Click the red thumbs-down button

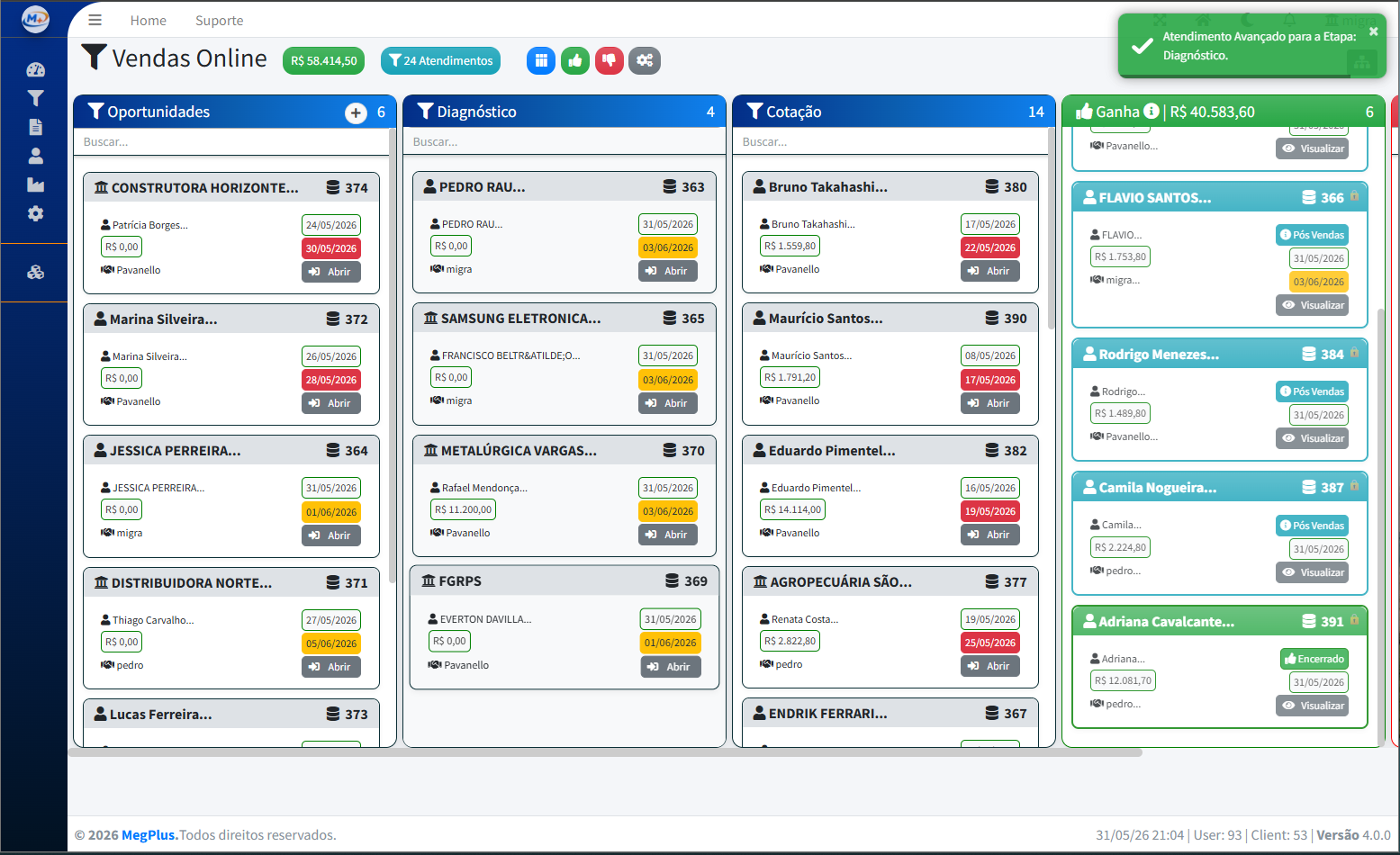[610, 60]
